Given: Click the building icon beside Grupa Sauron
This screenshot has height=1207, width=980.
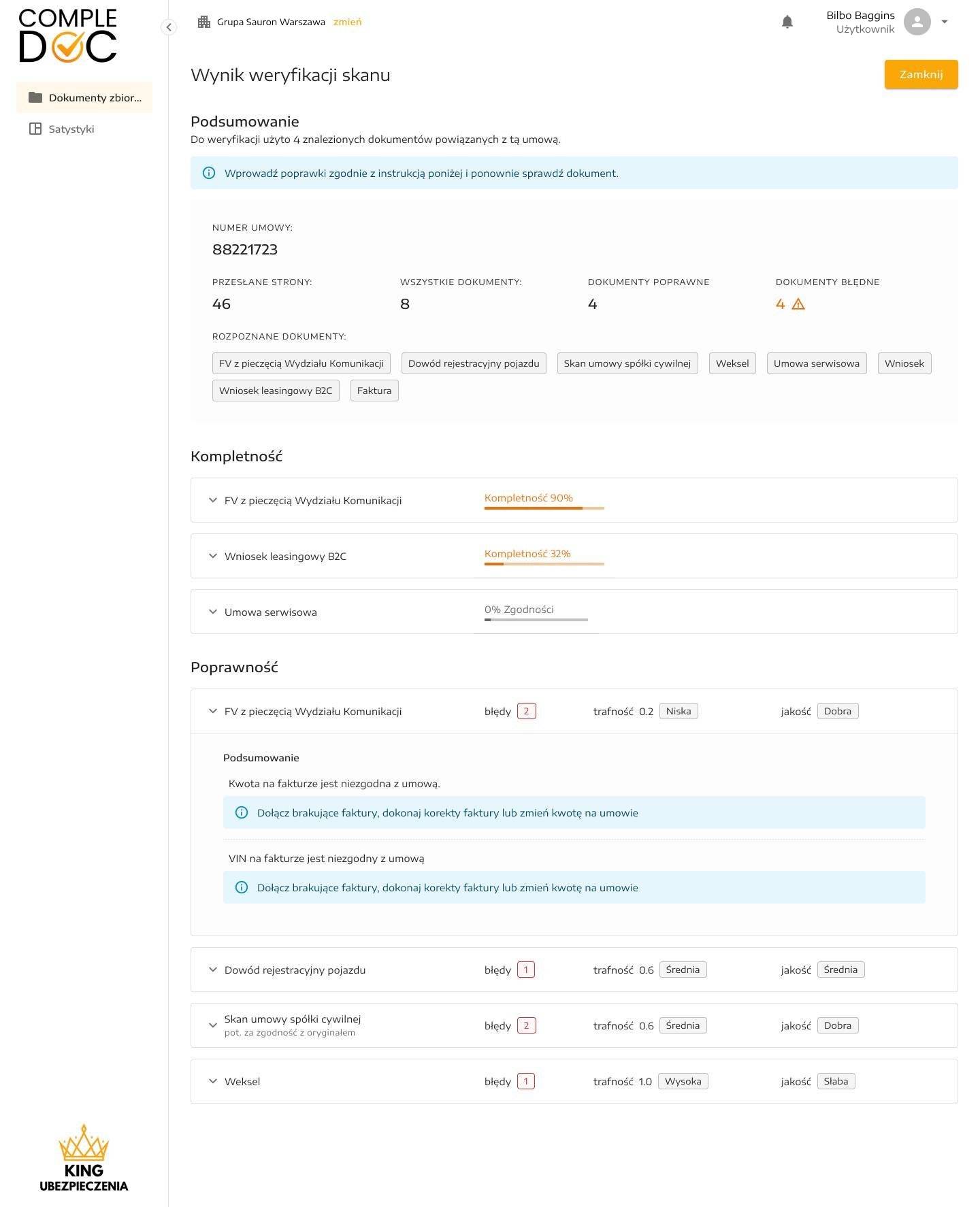Looking at the screenshot, I should tap(203, 22).
